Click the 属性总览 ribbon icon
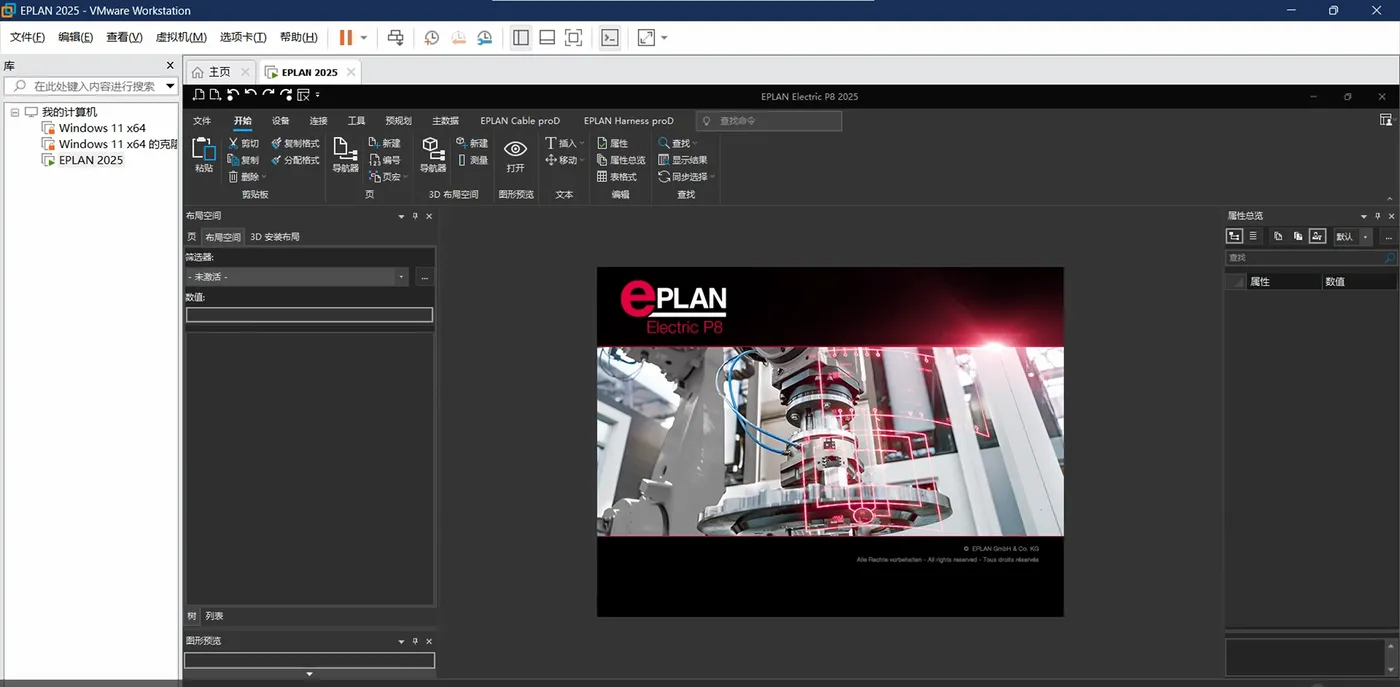Screen dimensions: 1400x687 [602, 159]
